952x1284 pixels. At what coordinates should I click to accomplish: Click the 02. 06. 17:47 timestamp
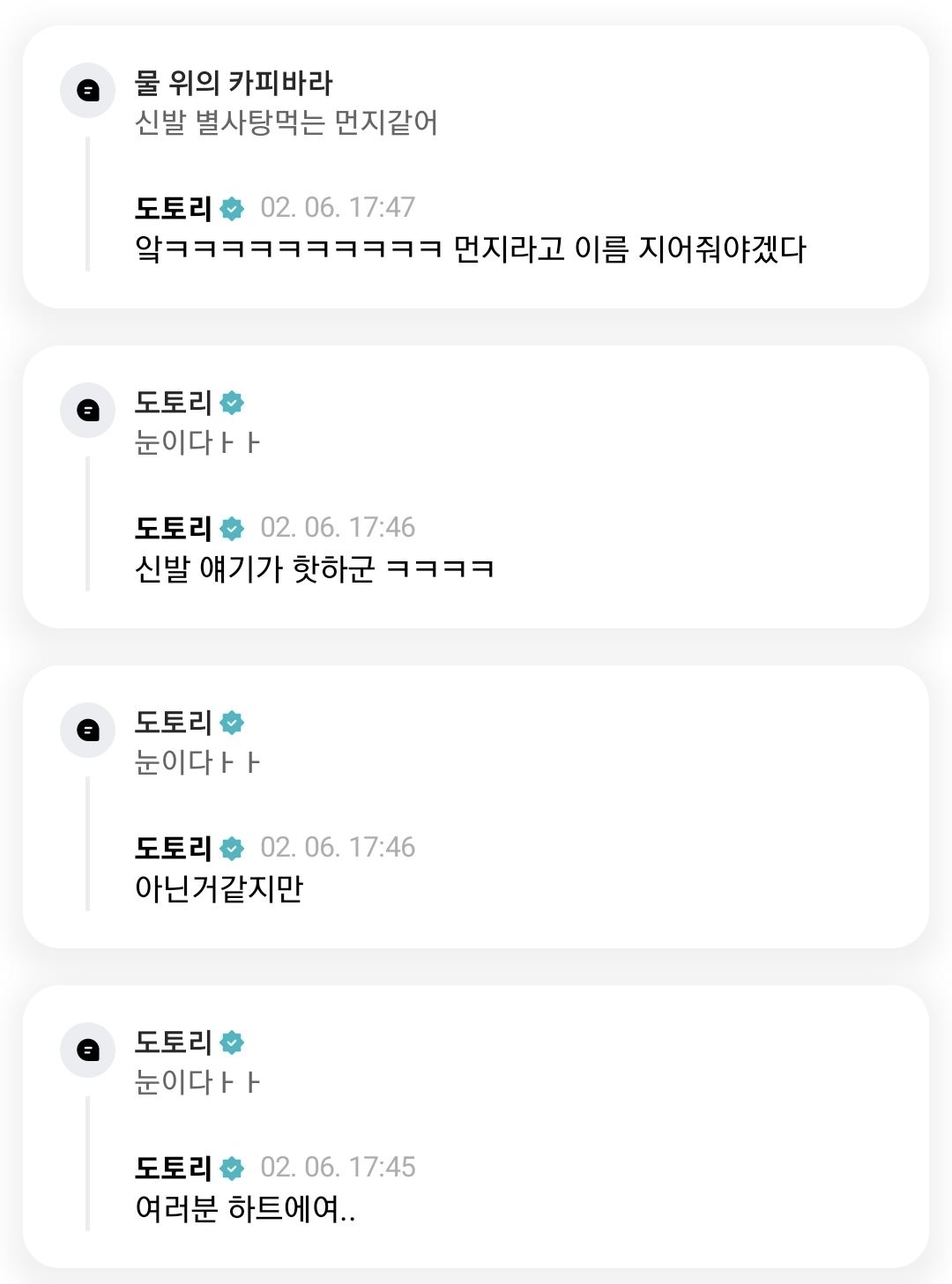click(x=338, y=208)
